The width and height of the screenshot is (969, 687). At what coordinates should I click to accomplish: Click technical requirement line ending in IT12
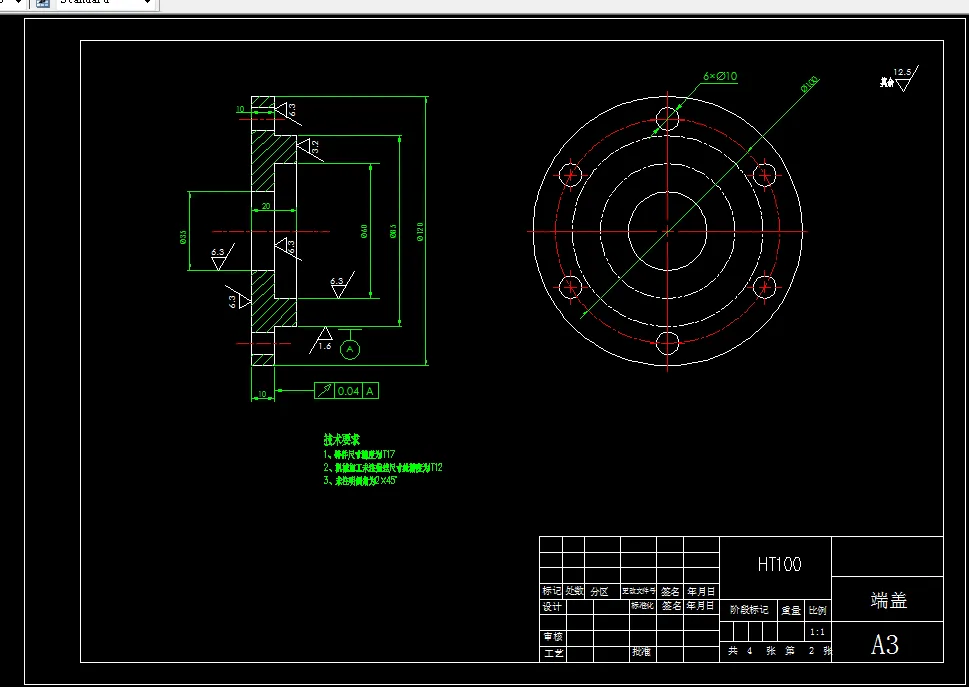[x=383, y=468]
